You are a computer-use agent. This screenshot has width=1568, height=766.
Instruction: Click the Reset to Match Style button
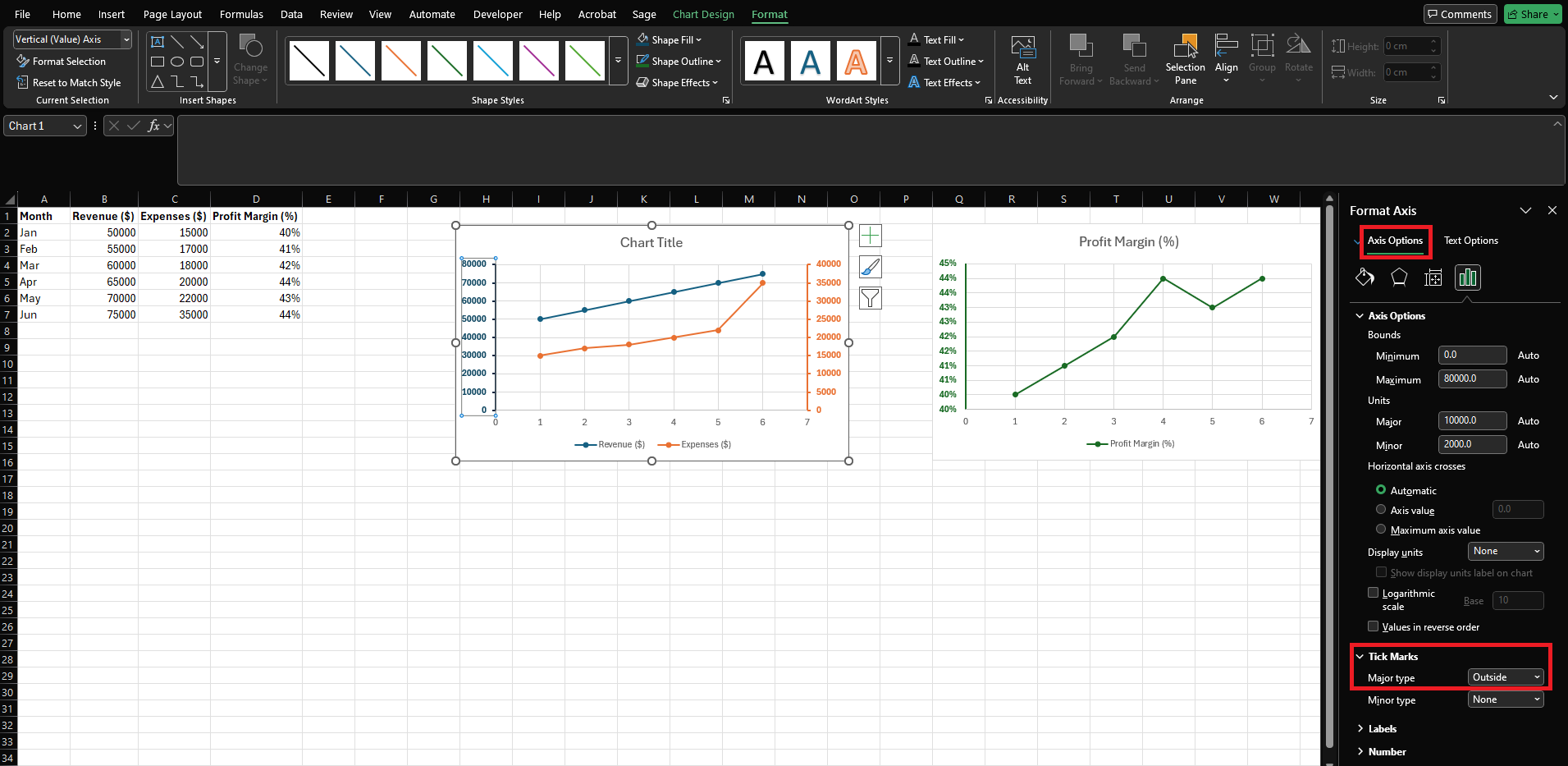(x=71, y=82)
